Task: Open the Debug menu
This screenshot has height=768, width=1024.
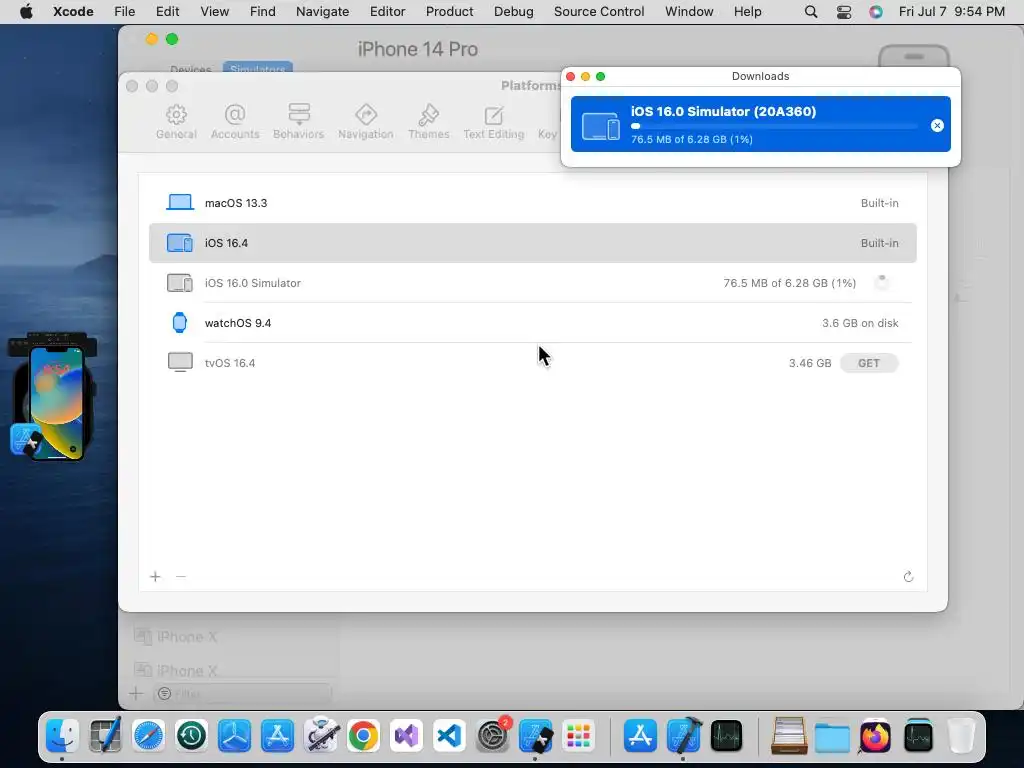Action: (x=513, y=12)
